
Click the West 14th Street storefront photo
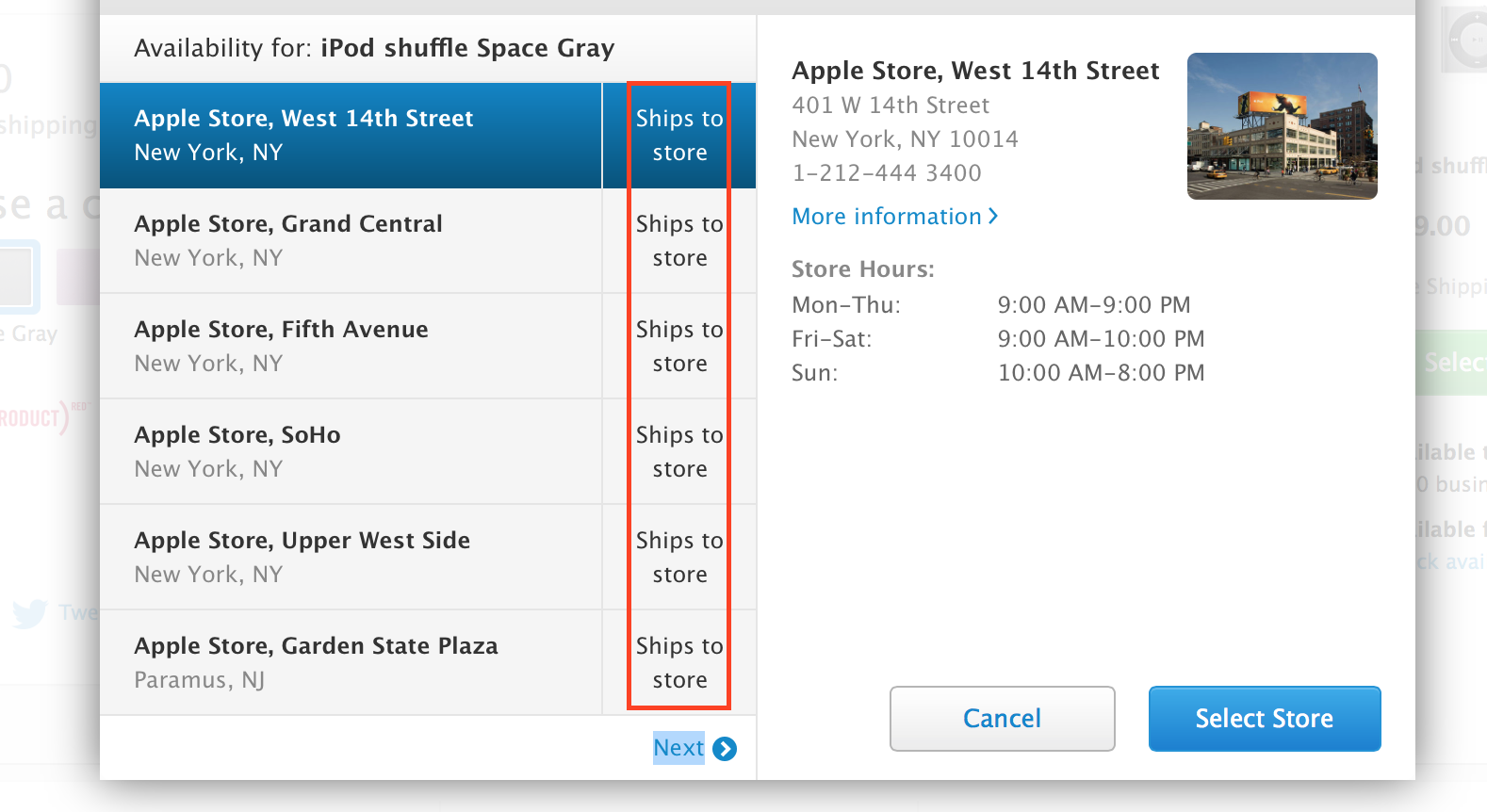point(1282,125)
